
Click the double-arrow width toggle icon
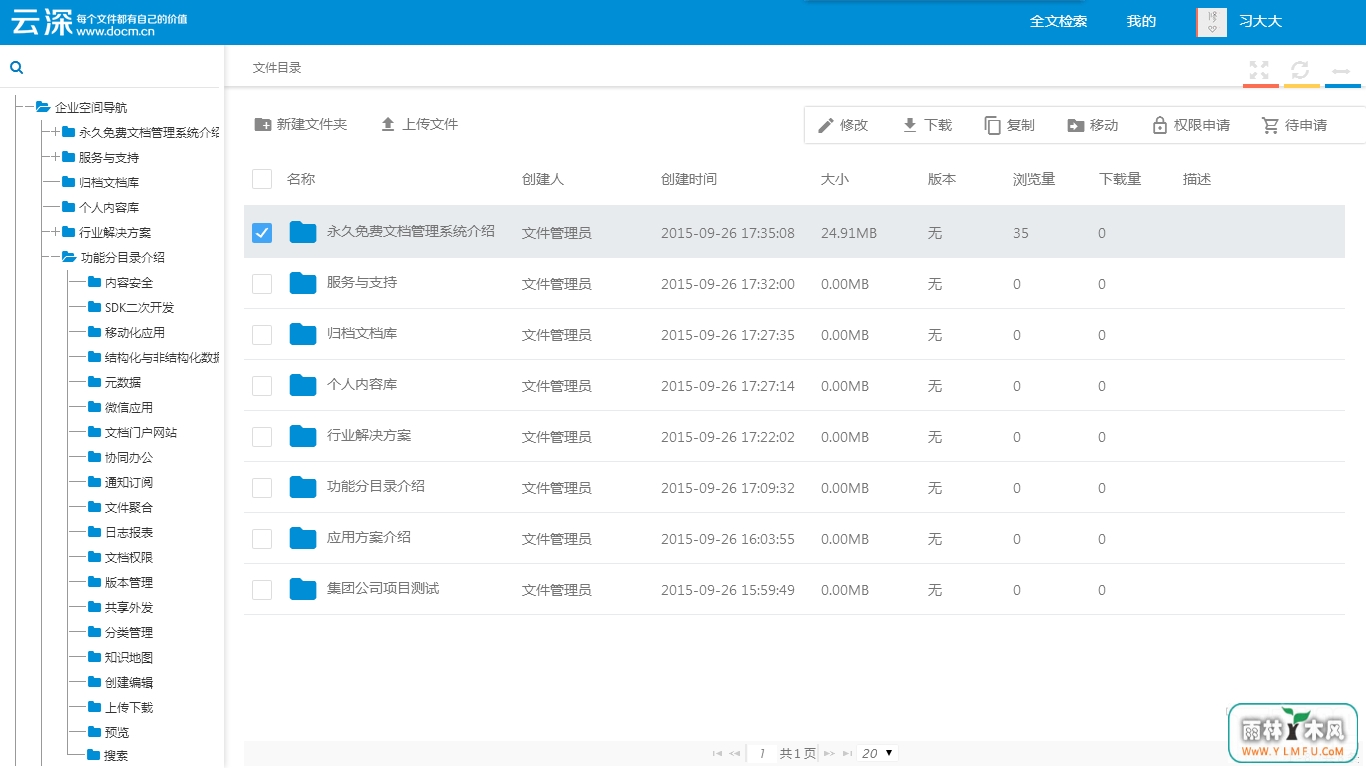(x=1341, y=70)
